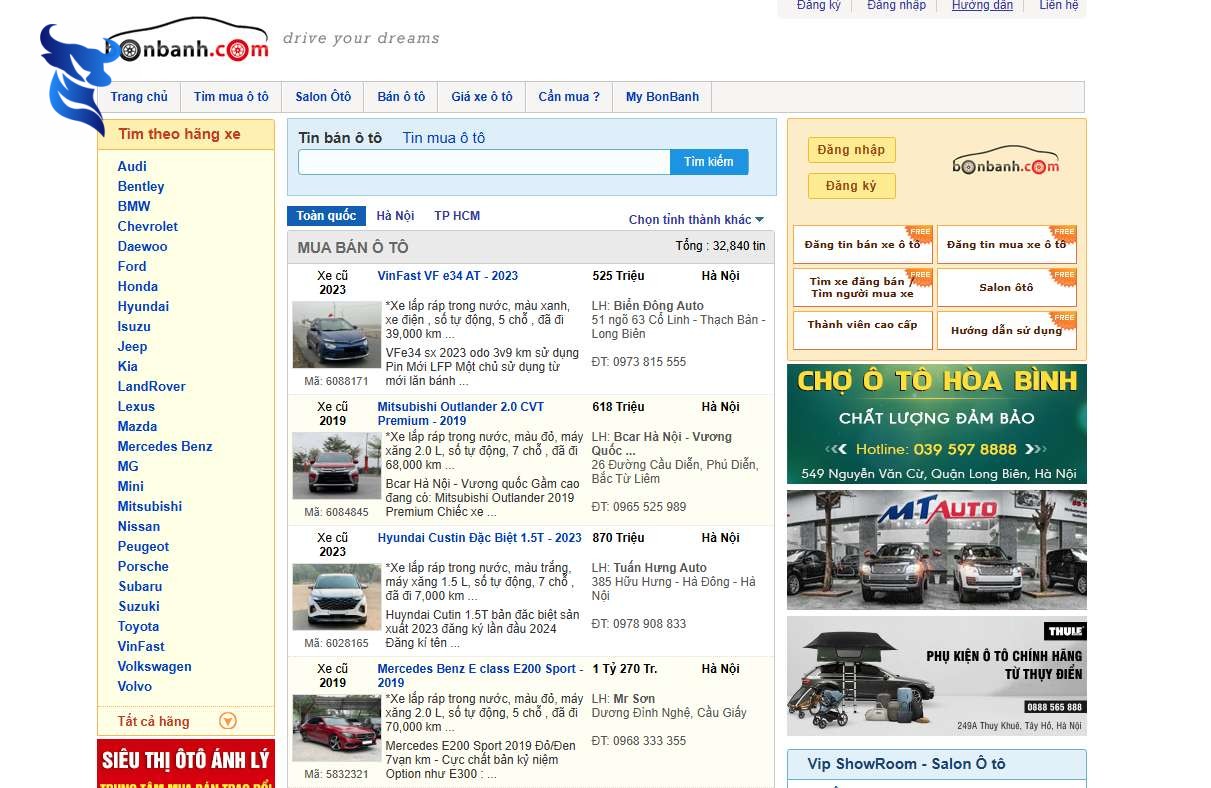Switch to the Hà Nội region tab

395,216
